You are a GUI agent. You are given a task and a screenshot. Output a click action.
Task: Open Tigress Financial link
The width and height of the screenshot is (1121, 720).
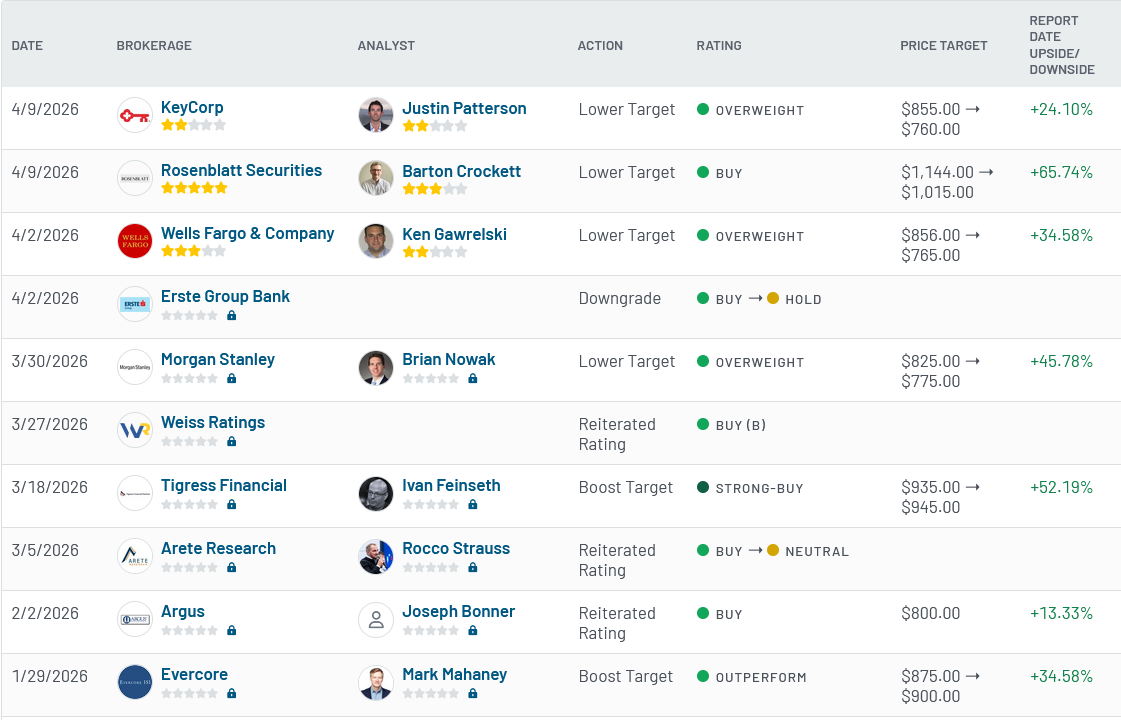(224, 485)
